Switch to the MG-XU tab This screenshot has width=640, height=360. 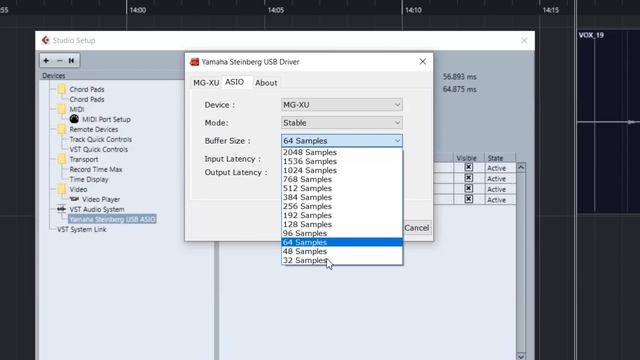point(206,82)
